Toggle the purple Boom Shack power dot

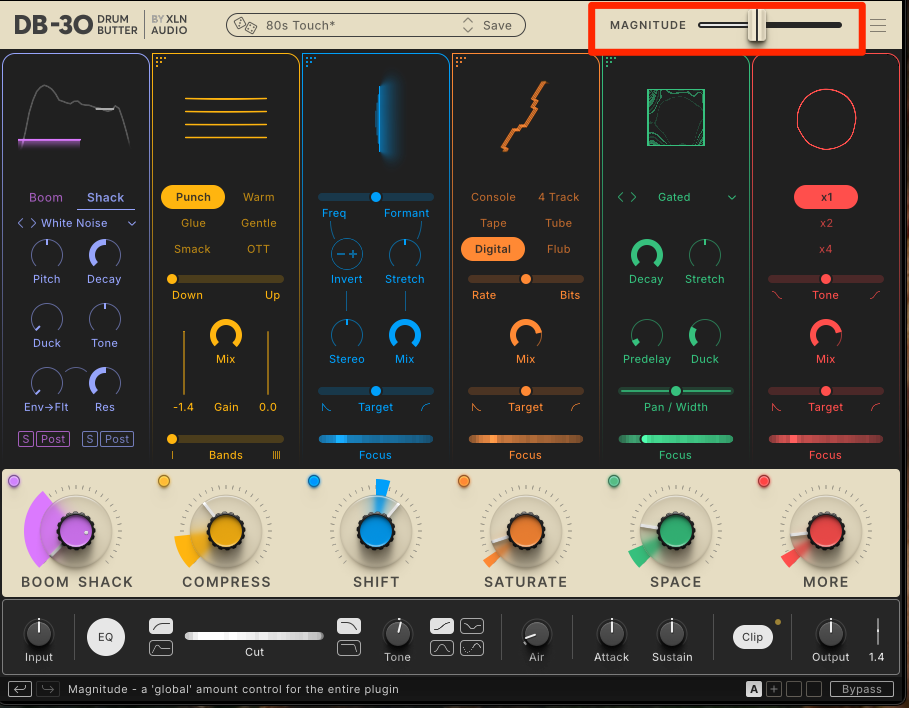point(14,481)
